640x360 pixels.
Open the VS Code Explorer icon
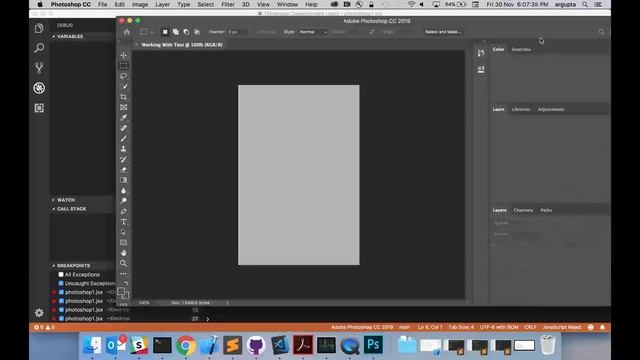click(x=39, y=28)
